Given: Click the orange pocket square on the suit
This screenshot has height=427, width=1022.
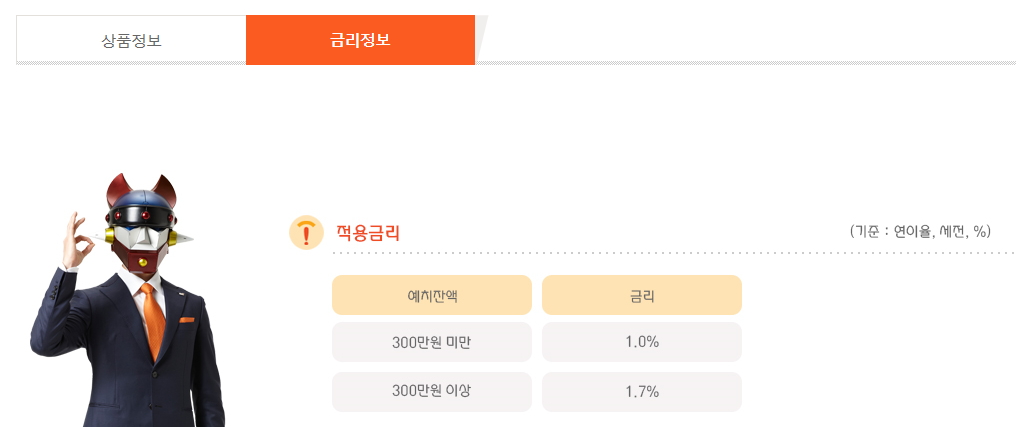Looking at the screenshot, I should pos(187,320).
